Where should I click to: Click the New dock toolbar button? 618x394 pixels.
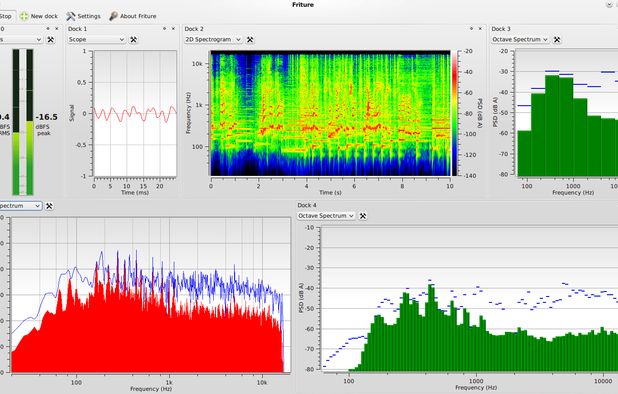(39, 16)
